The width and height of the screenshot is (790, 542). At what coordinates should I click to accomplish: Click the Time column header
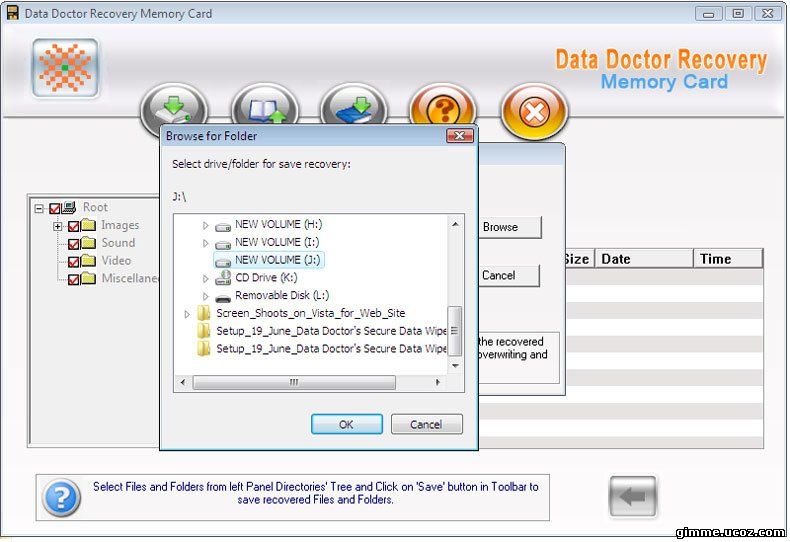728,258
